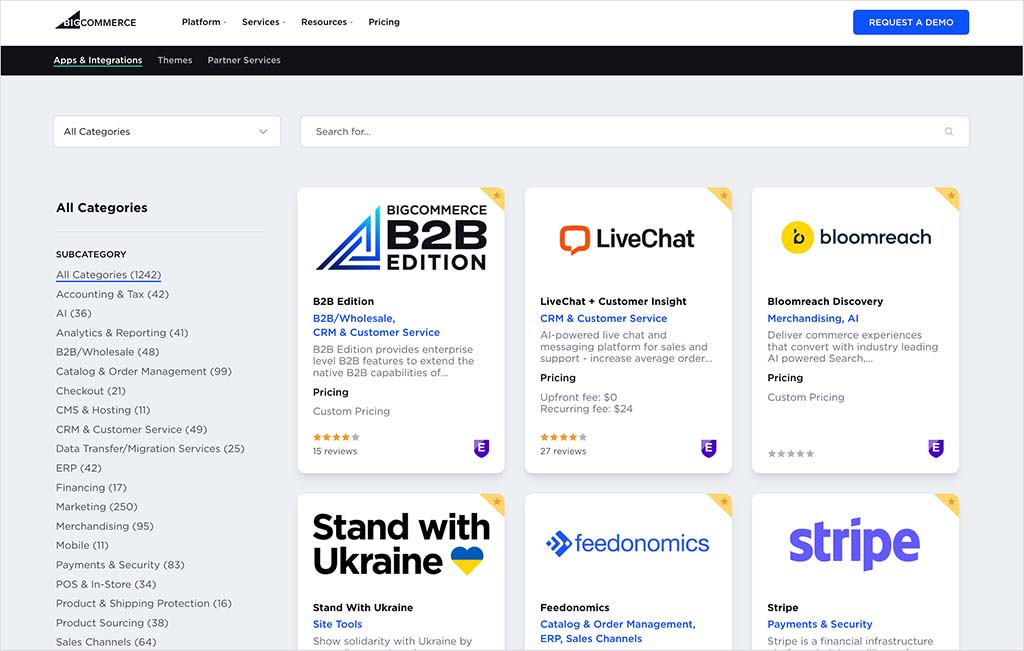
Task: Filter by Financing (17)
Action: click(91, 487)
